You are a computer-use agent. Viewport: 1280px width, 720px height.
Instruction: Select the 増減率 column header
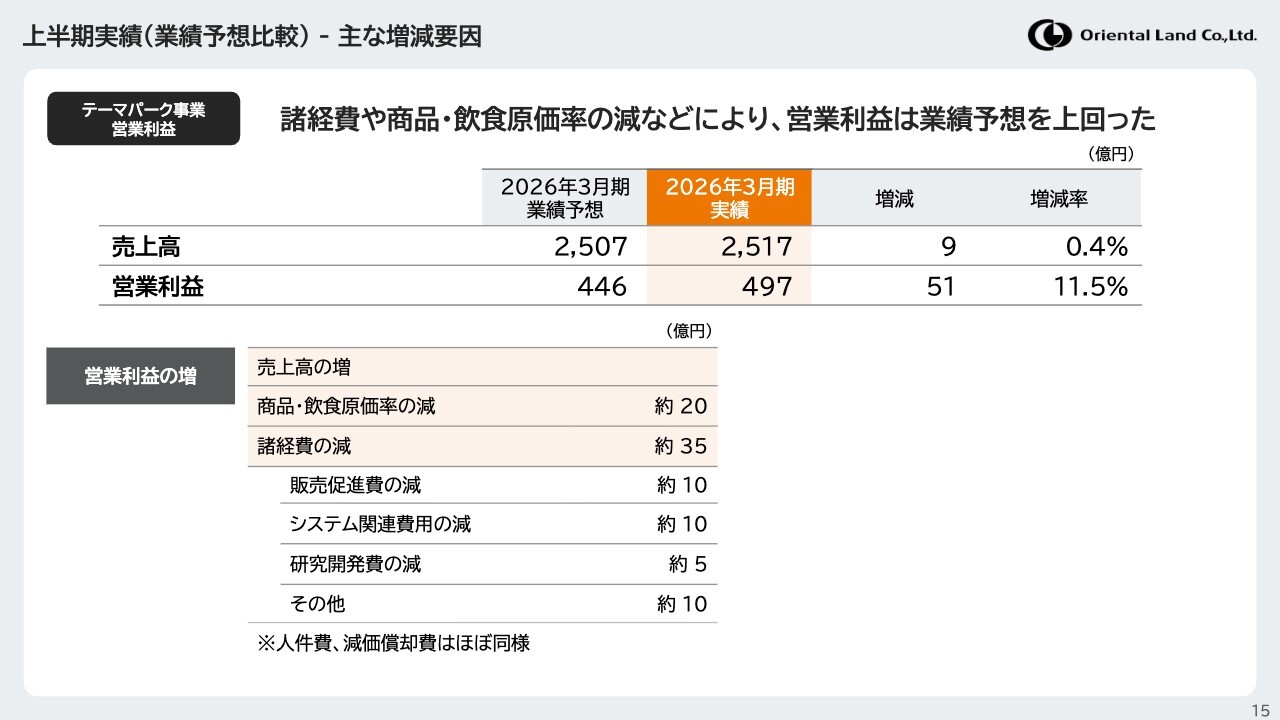(1059, 199)
